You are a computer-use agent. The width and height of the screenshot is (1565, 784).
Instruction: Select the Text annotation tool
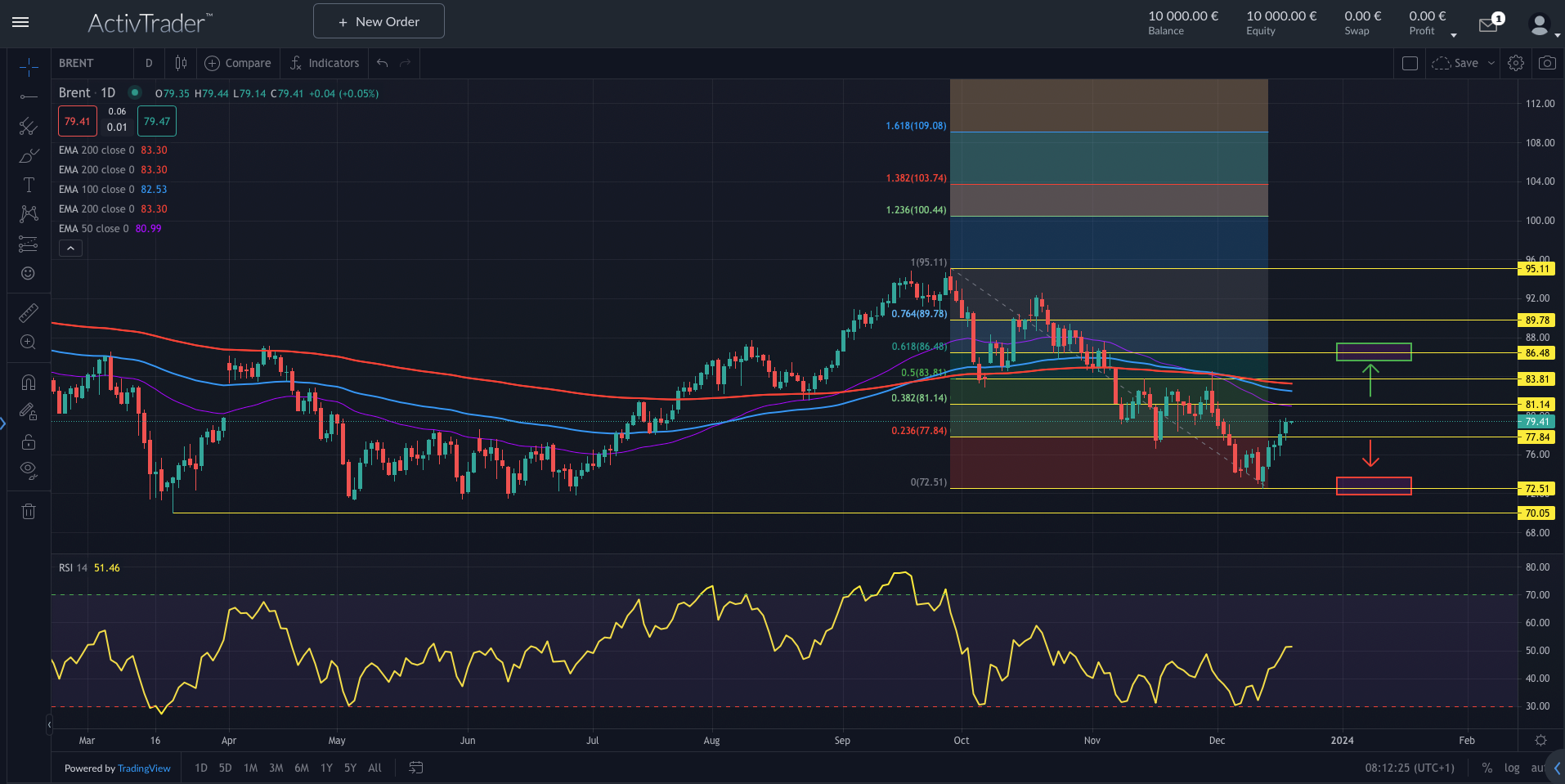(x=28, y=185)
